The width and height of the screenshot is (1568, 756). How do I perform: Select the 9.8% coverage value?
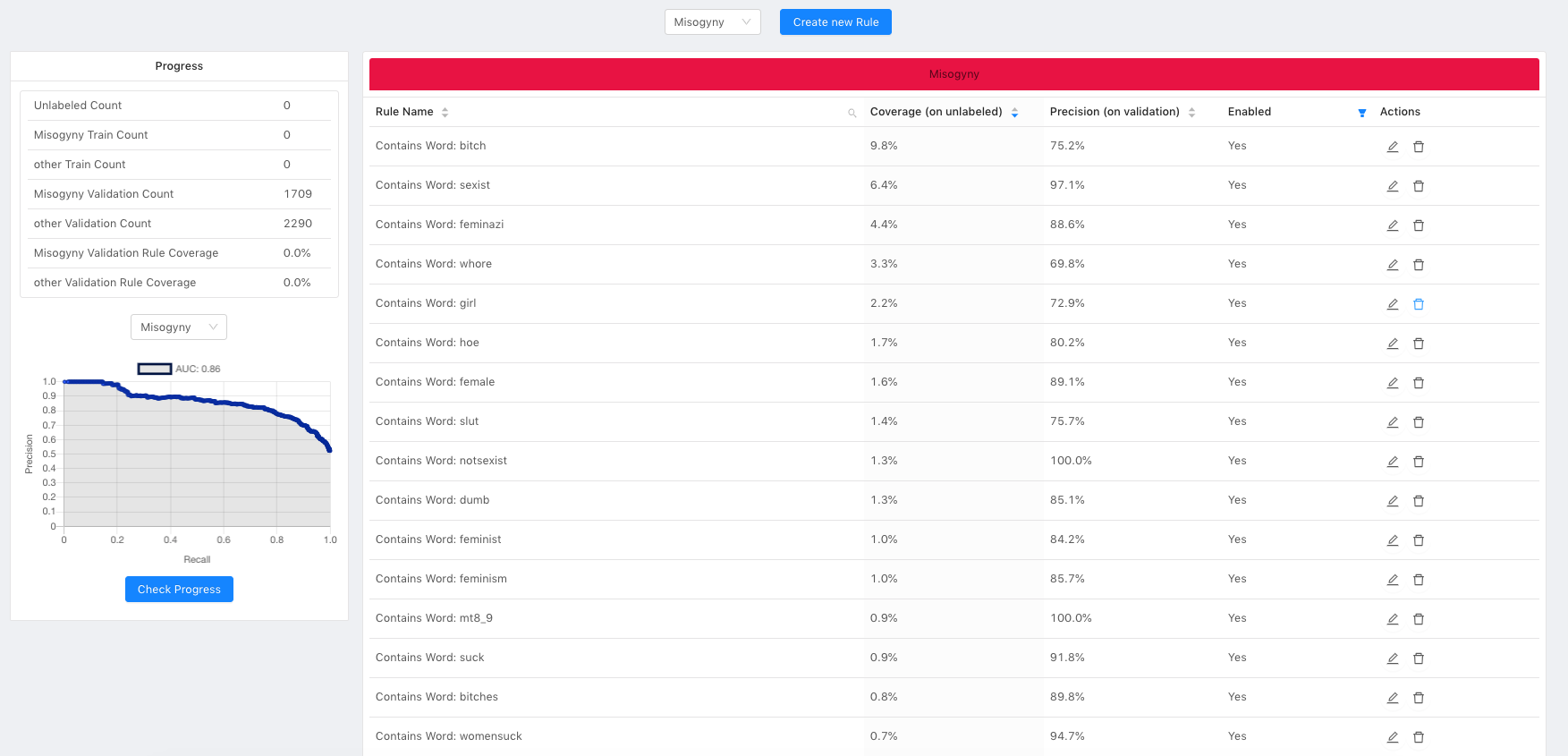pyautogui.click(x=884, y=146)
